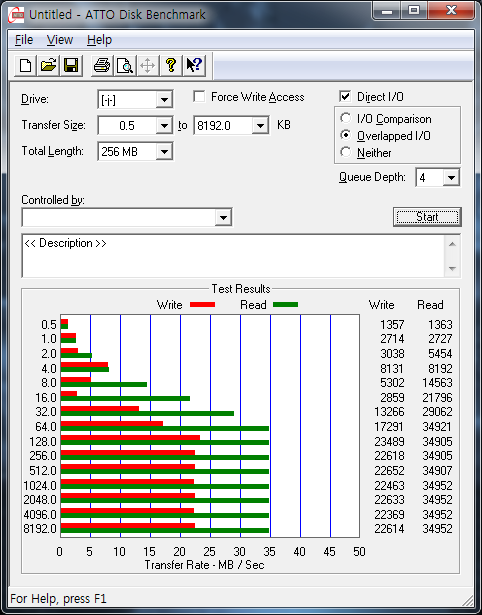Expand the Controlled by combo box
The width and height of the screenshot is (482, 615).
pyautogui.click(x=223, y=218)
